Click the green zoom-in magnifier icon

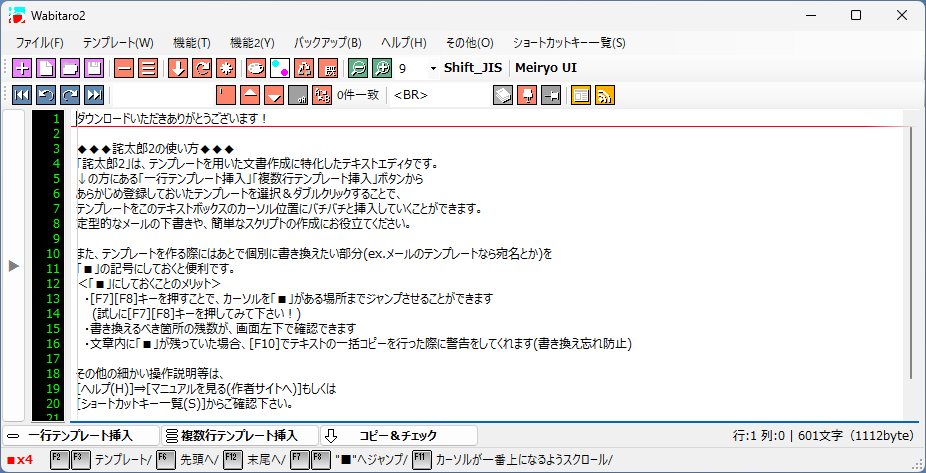(380, 68)
